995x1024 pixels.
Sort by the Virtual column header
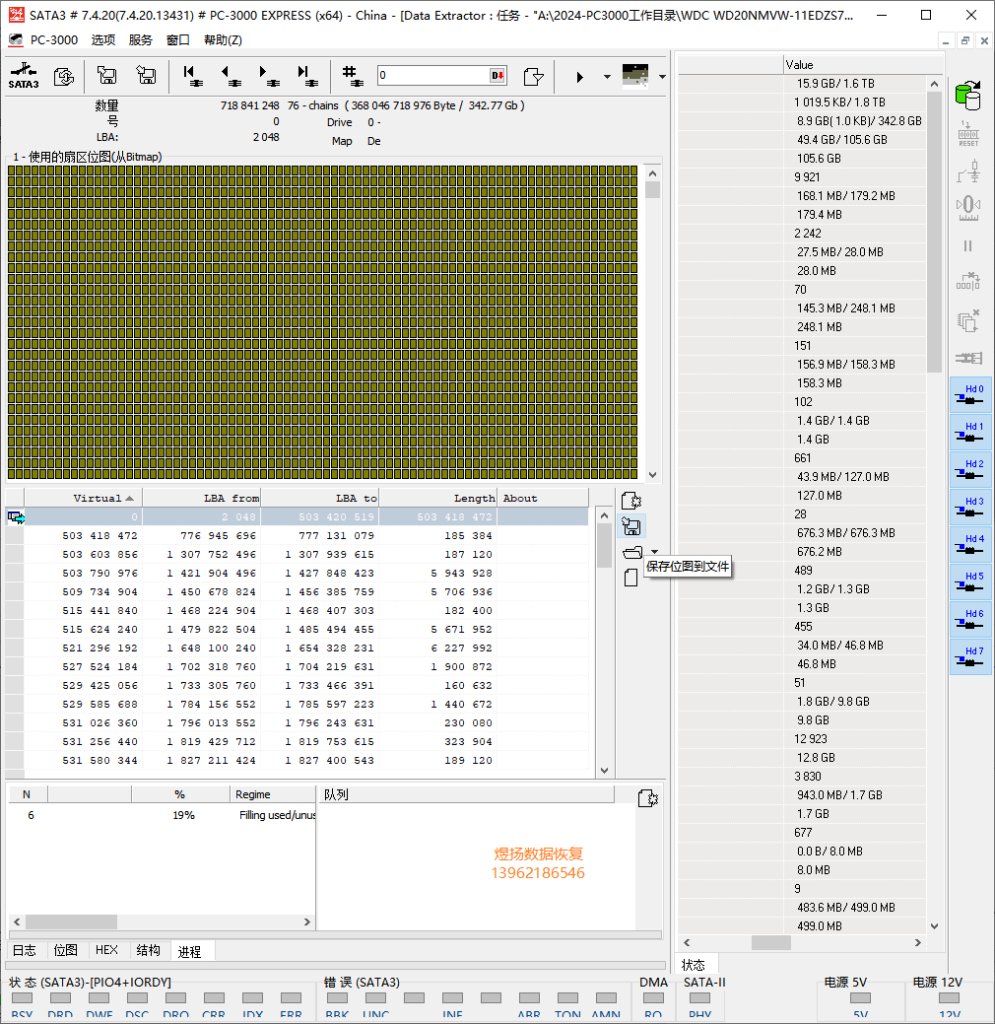point(84,498)
